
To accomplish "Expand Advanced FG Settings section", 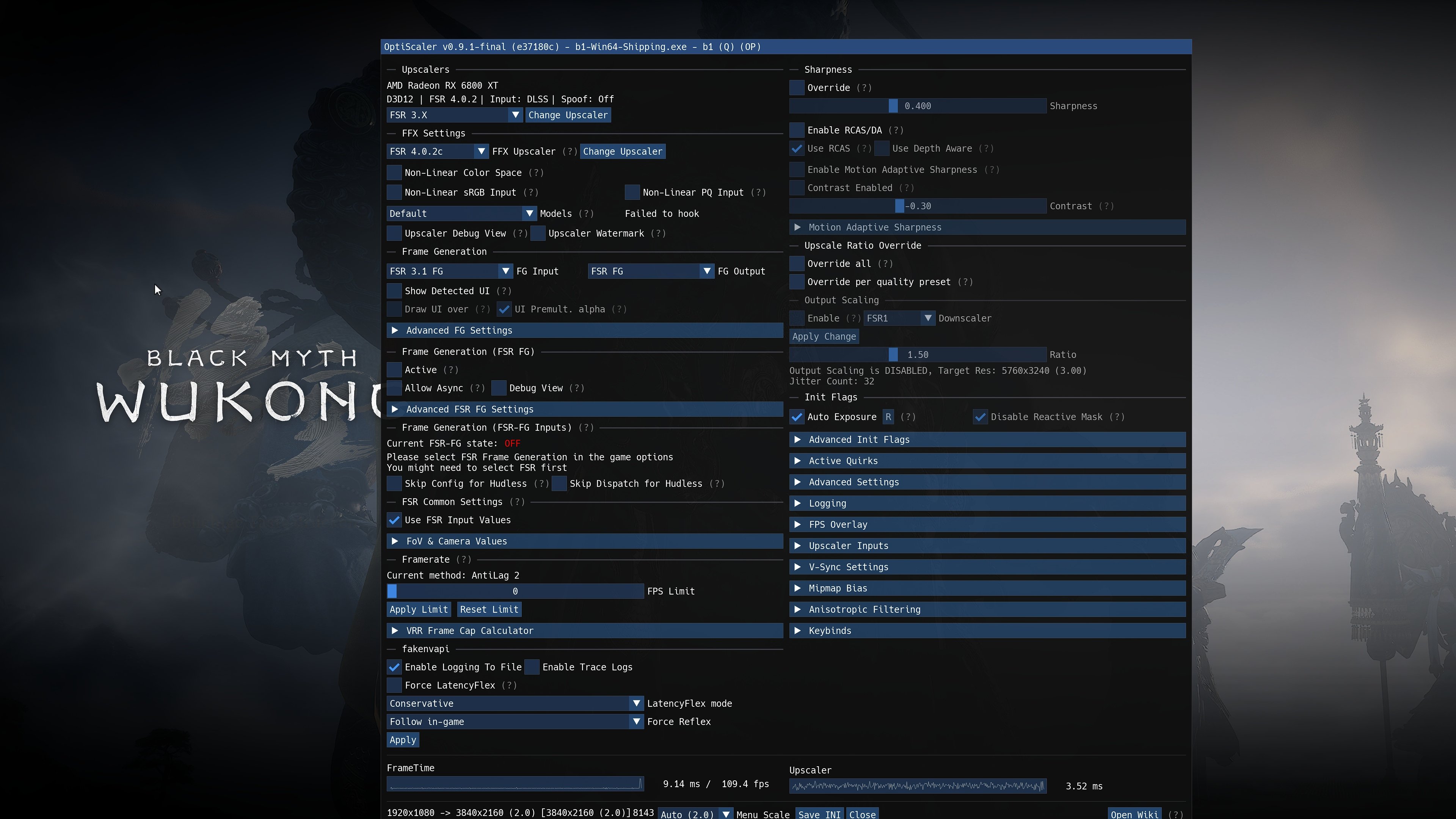I will (x=585, y=331).
